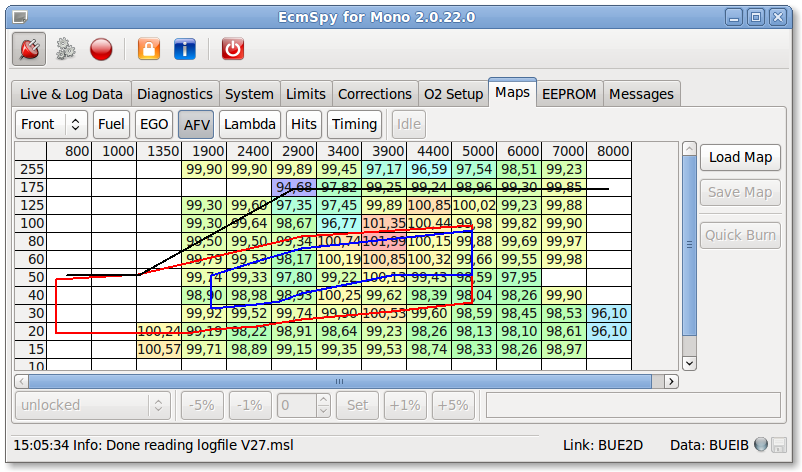The image size is (802, 472).
Task: Select cell 97,95 in row 50
Action: [x=519, y=277]
